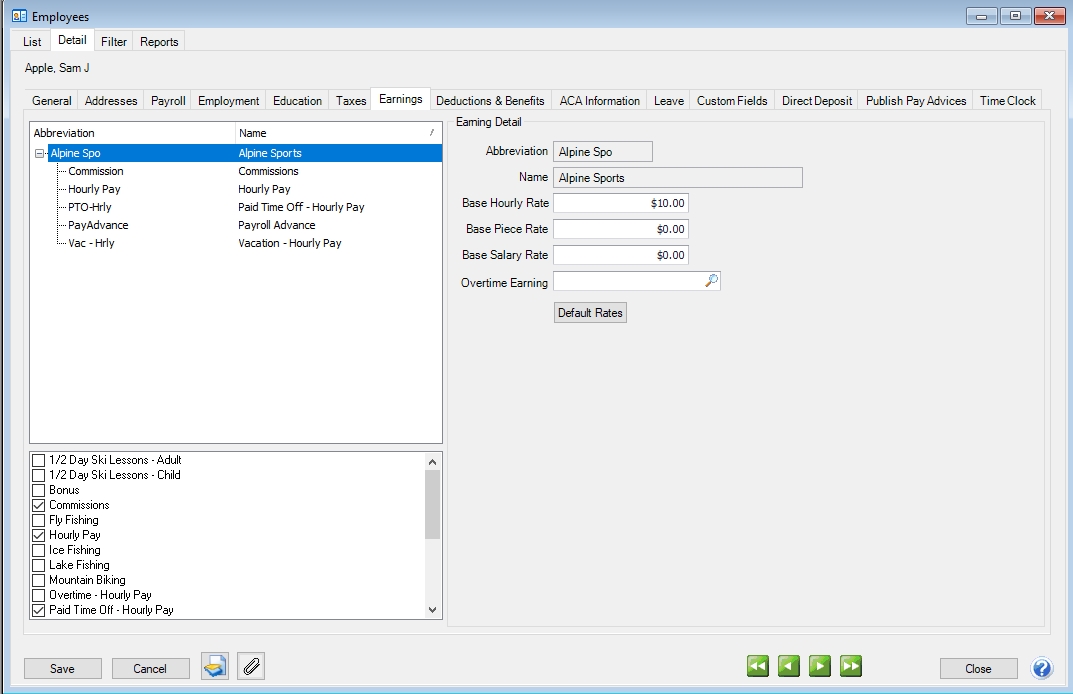Check the Fly Fishing checkbox
This screenshot has height=694, width=1073.
(39, 520)
